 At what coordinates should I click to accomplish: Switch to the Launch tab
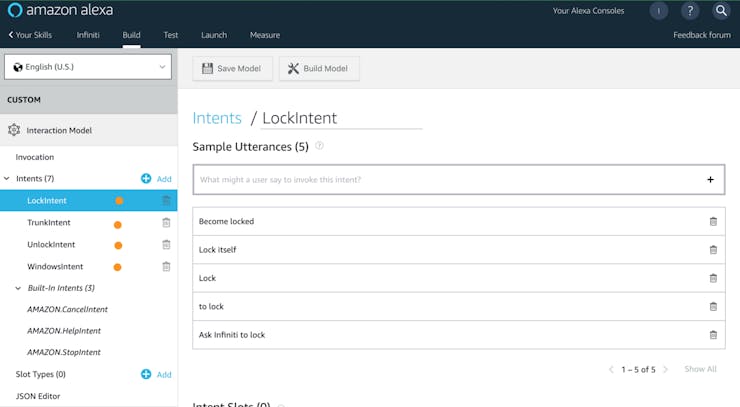214,35
